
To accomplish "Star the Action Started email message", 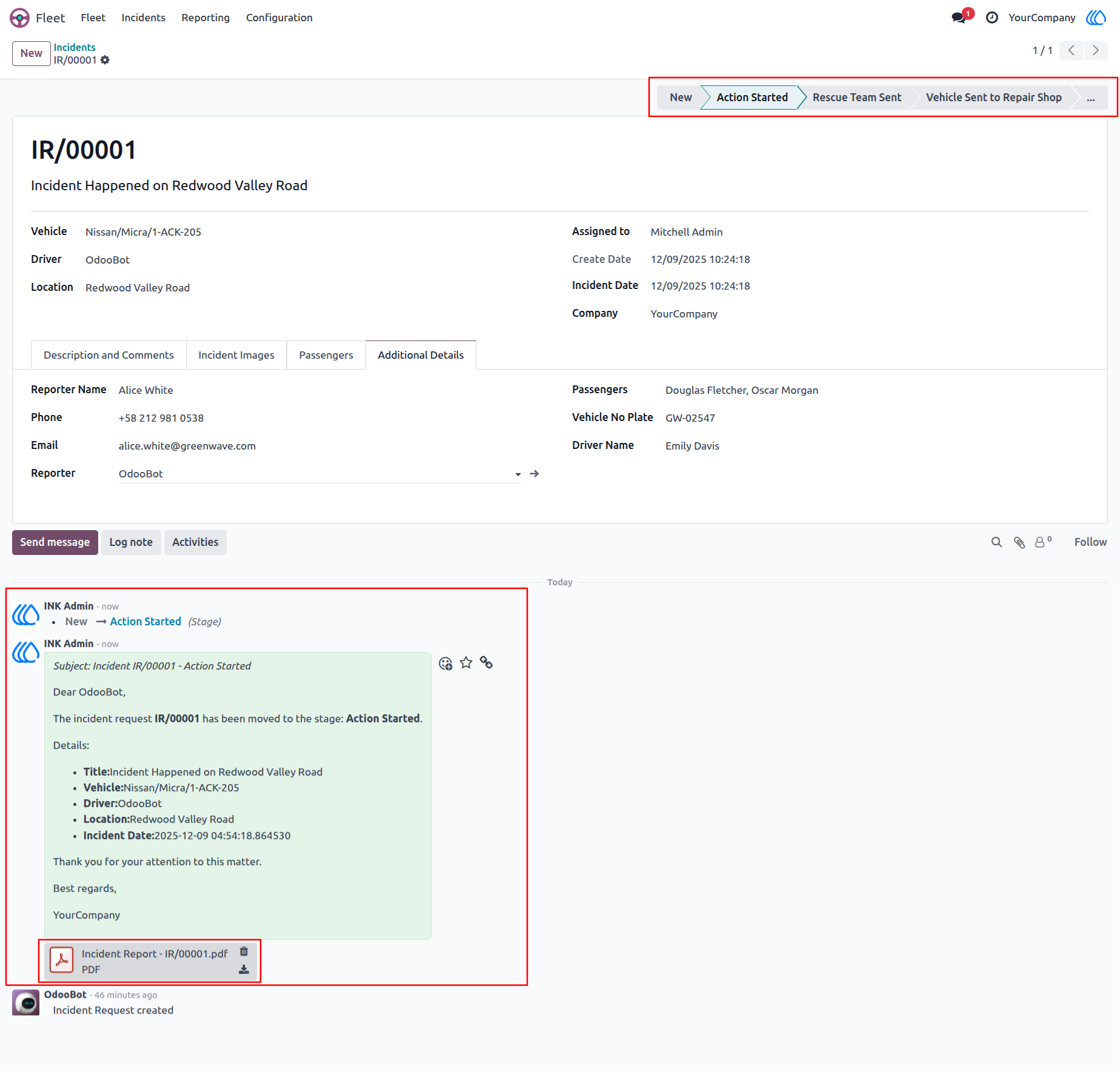I will (466, 663).
